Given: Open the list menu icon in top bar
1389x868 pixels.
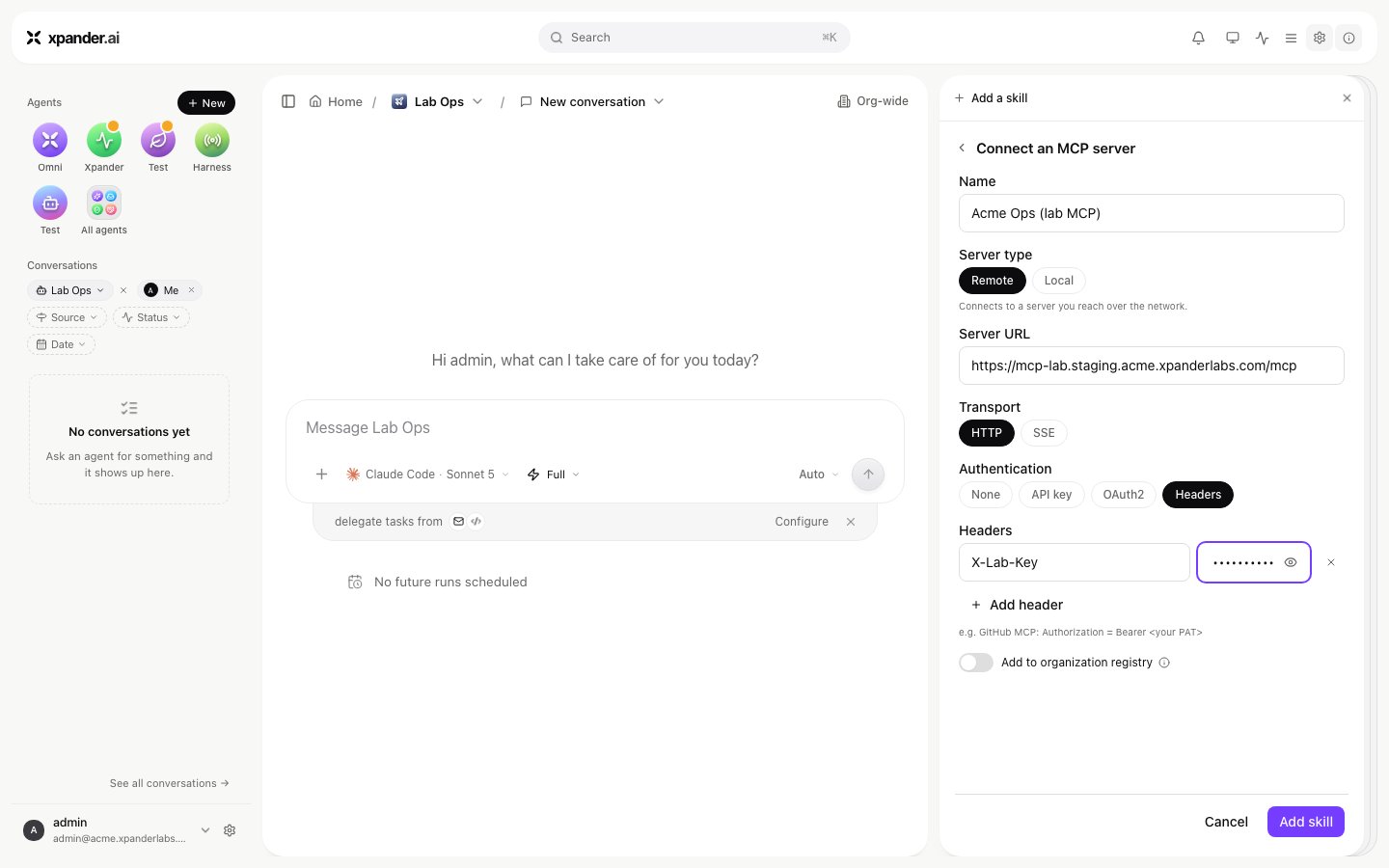Looking at the screenshot, I should [1291, 38].
